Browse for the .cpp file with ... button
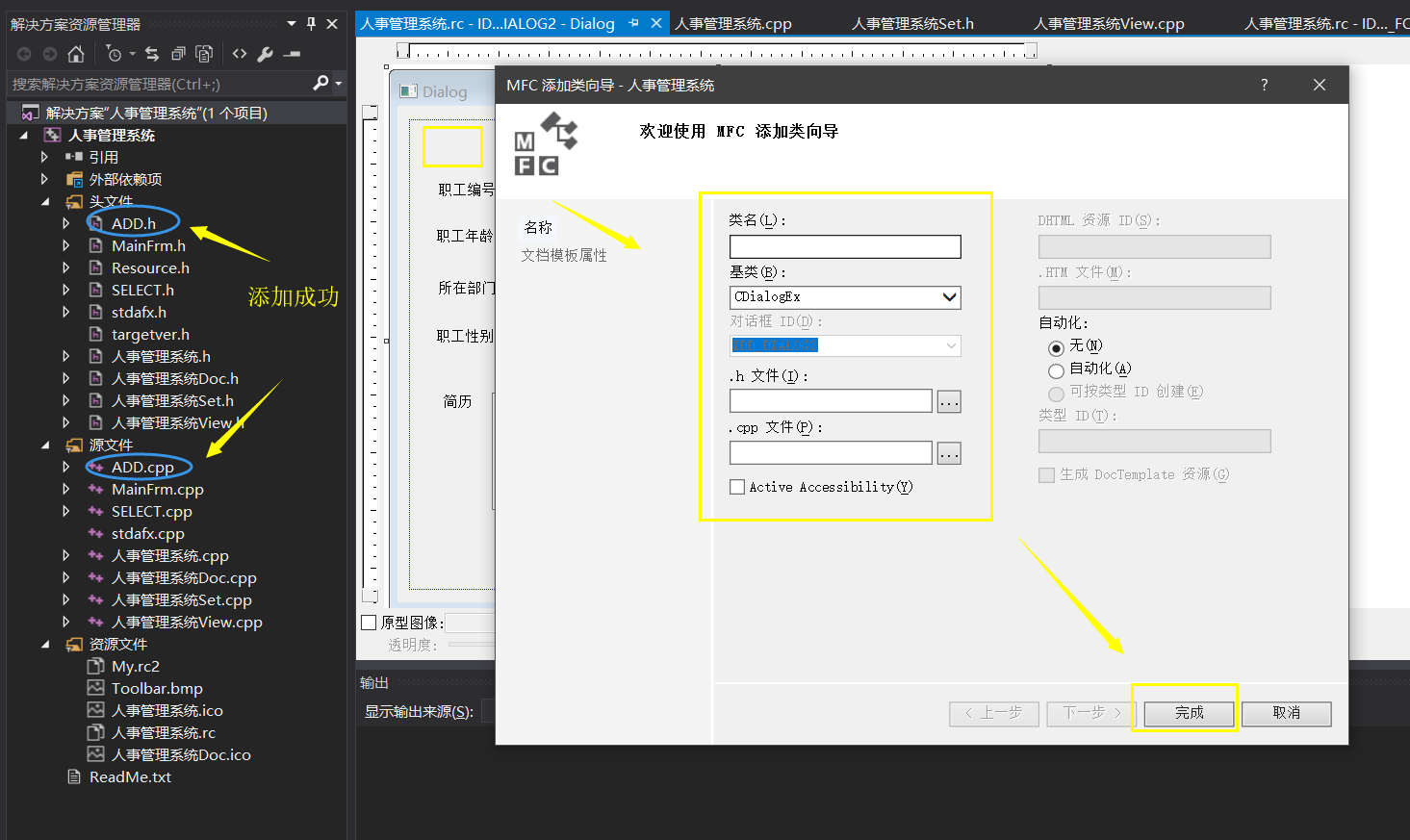The width and height of the screenshot is (1410, 840). pyautogui.click(x=949, y=452)
